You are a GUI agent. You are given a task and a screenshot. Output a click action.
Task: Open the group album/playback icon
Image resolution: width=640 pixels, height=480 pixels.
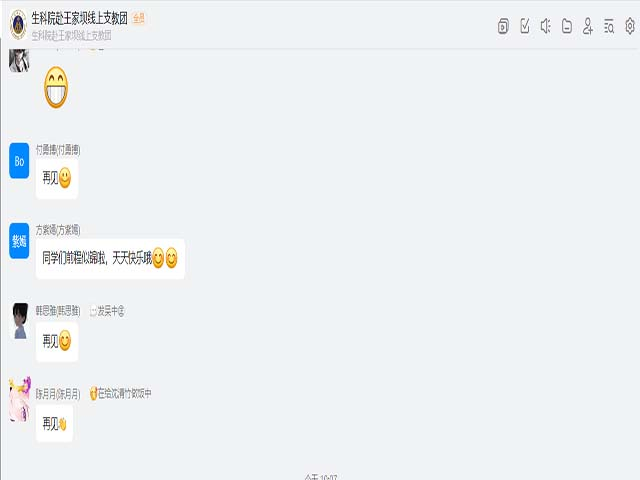(x=503, y=26)
